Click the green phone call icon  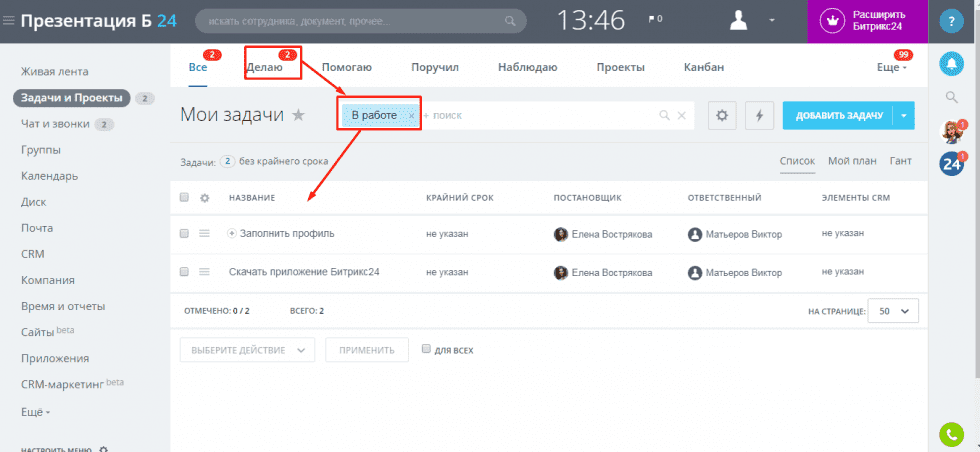[951, 434]
